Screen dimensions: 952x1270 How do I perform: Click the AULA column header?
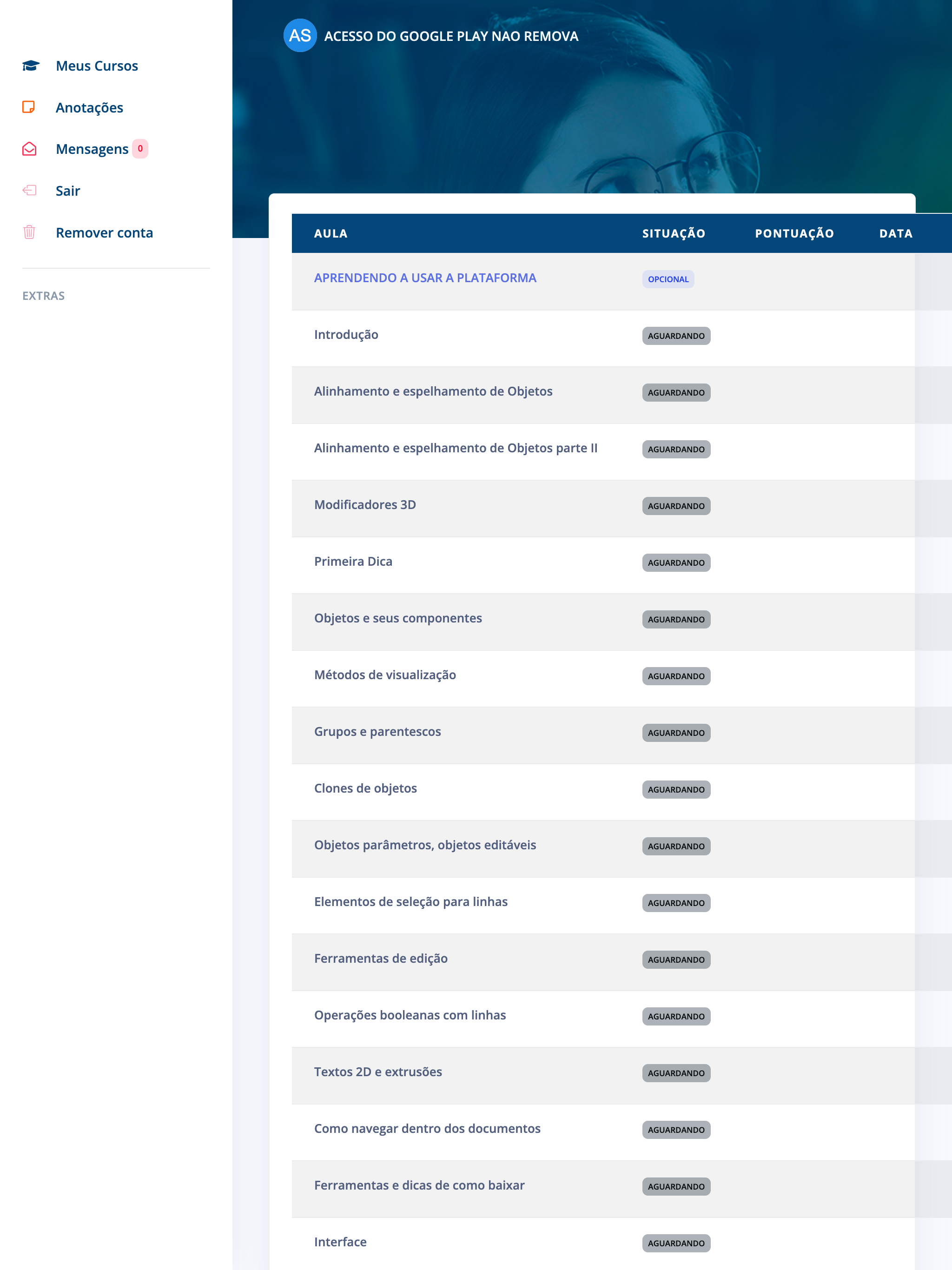pyautogui.click(x=331, y=234)
